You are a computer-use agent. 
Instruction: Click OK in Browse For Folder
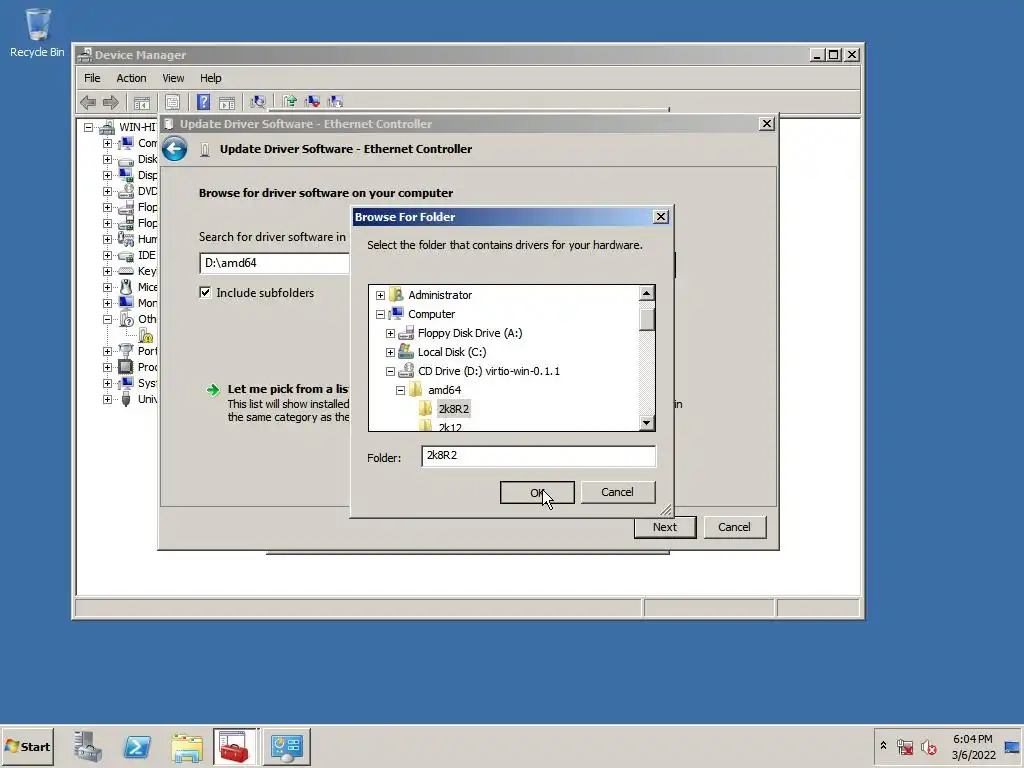click(x=537, y=492)
